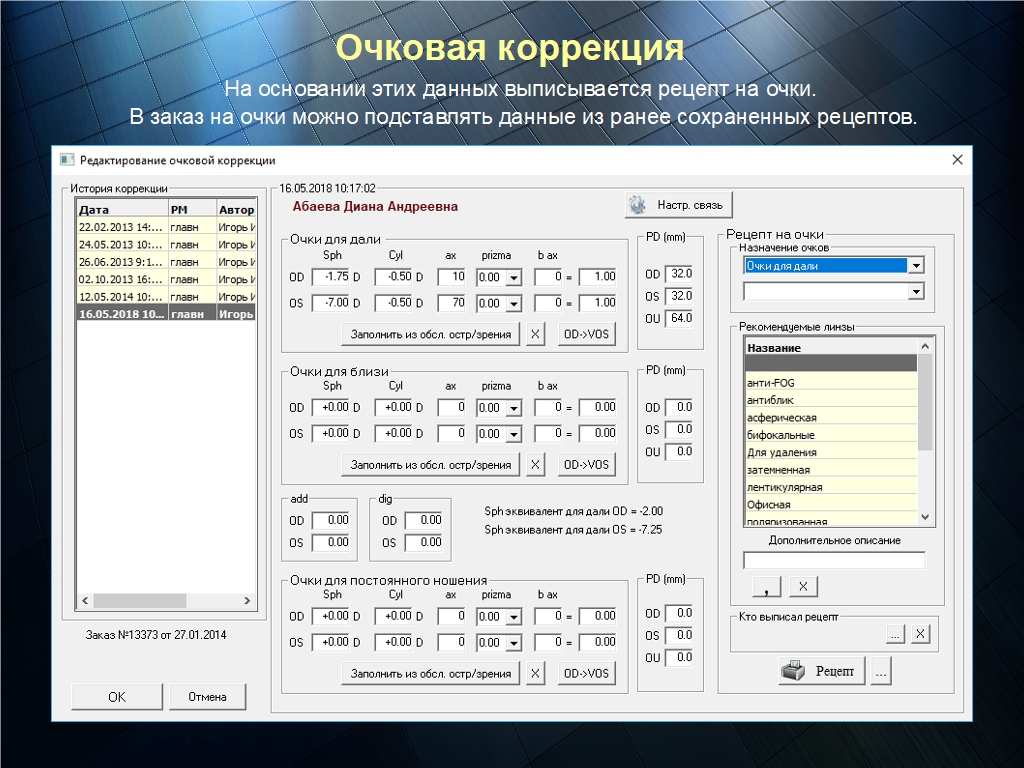The width and height of the screenshot is (1024, 768).
Task: Open the Очки для дали purpose dropdown
Action: tap(914, 266)
